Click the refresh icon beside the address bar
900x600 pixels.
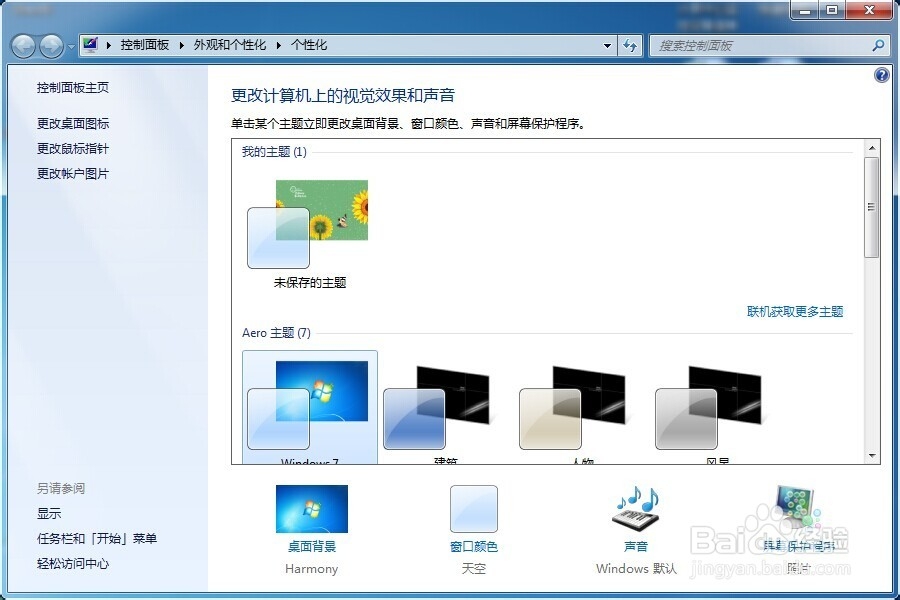(x=629, y=44)
